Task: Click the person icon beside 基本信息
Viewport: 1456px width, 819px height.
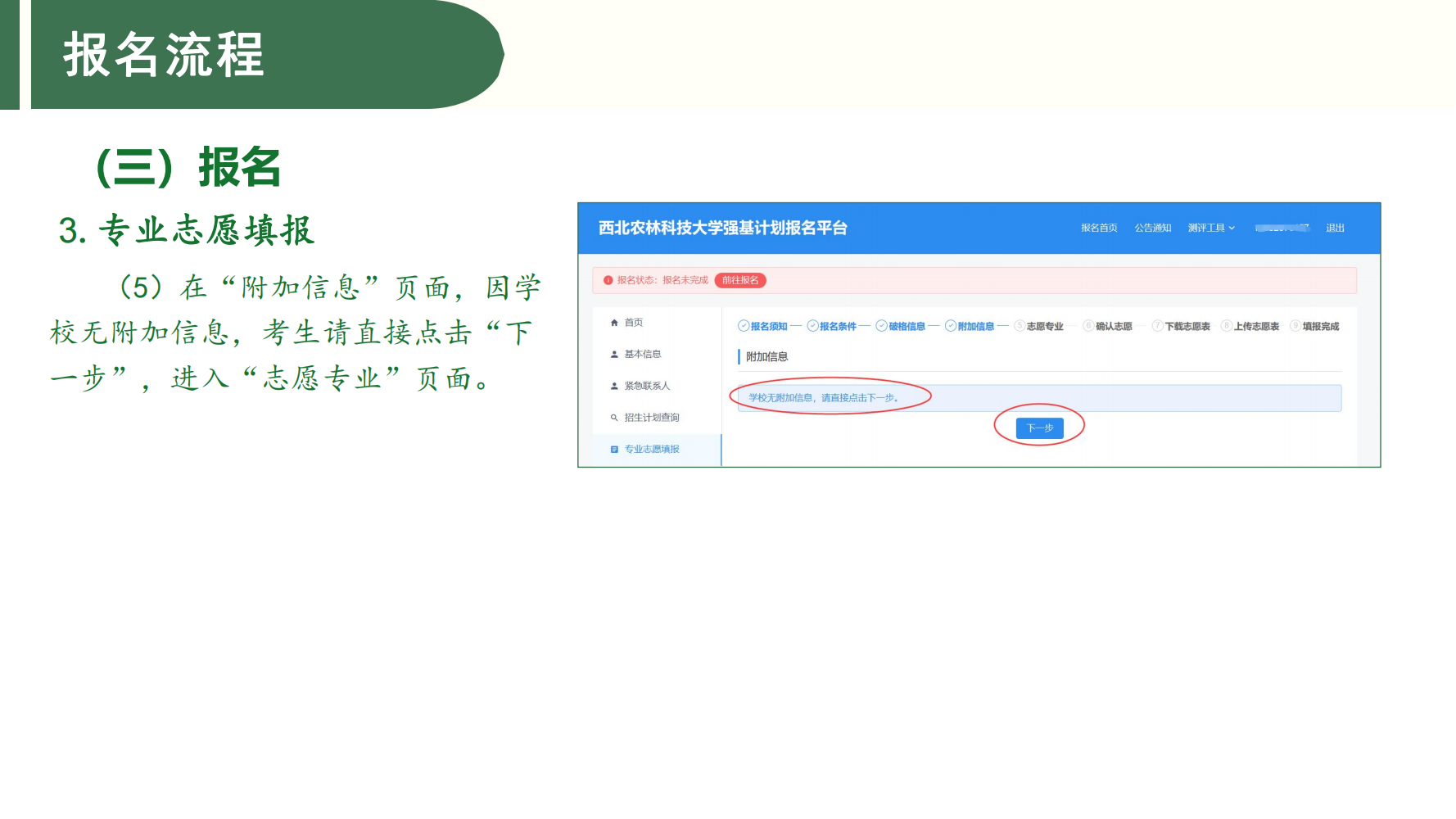Action: click(614, 355)
